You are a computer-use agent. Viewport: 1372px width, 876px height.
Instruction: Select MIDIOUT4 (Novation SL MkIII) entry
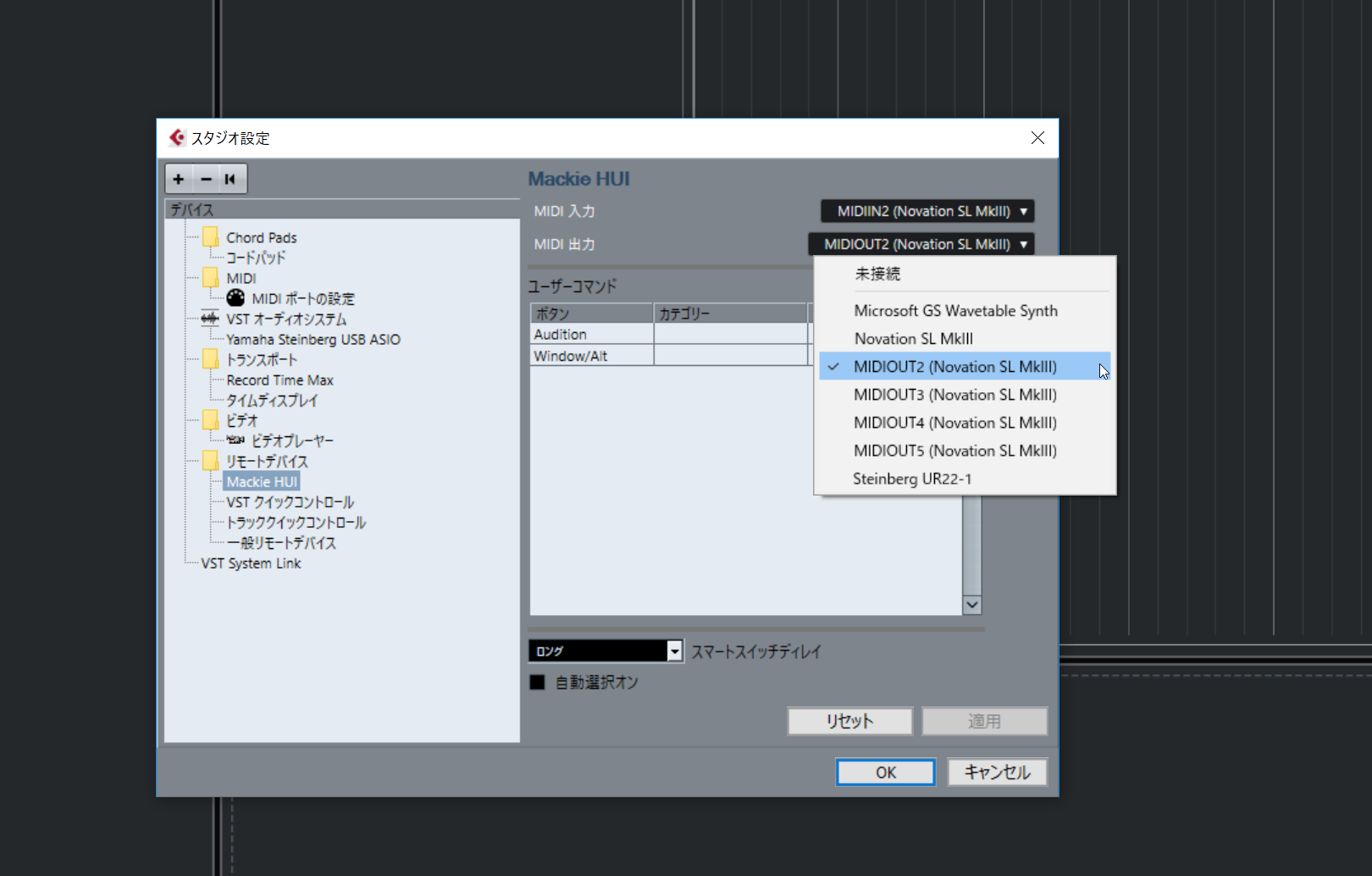pos(965,423)
